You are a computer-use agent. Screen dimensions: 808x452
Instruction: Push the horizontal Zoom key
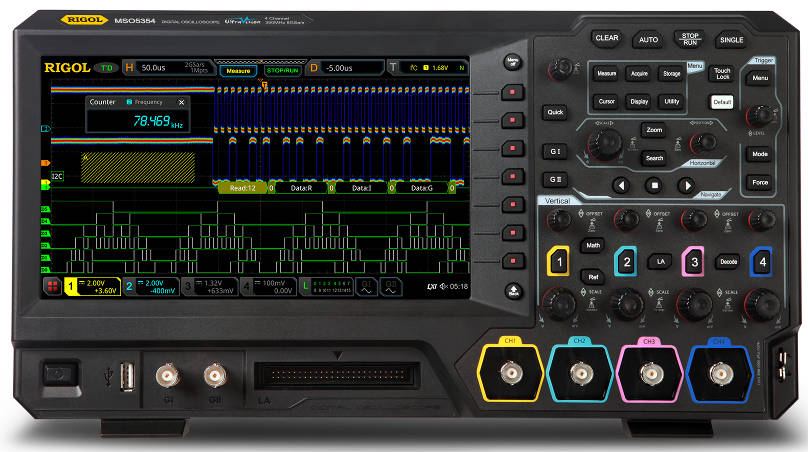654,130
